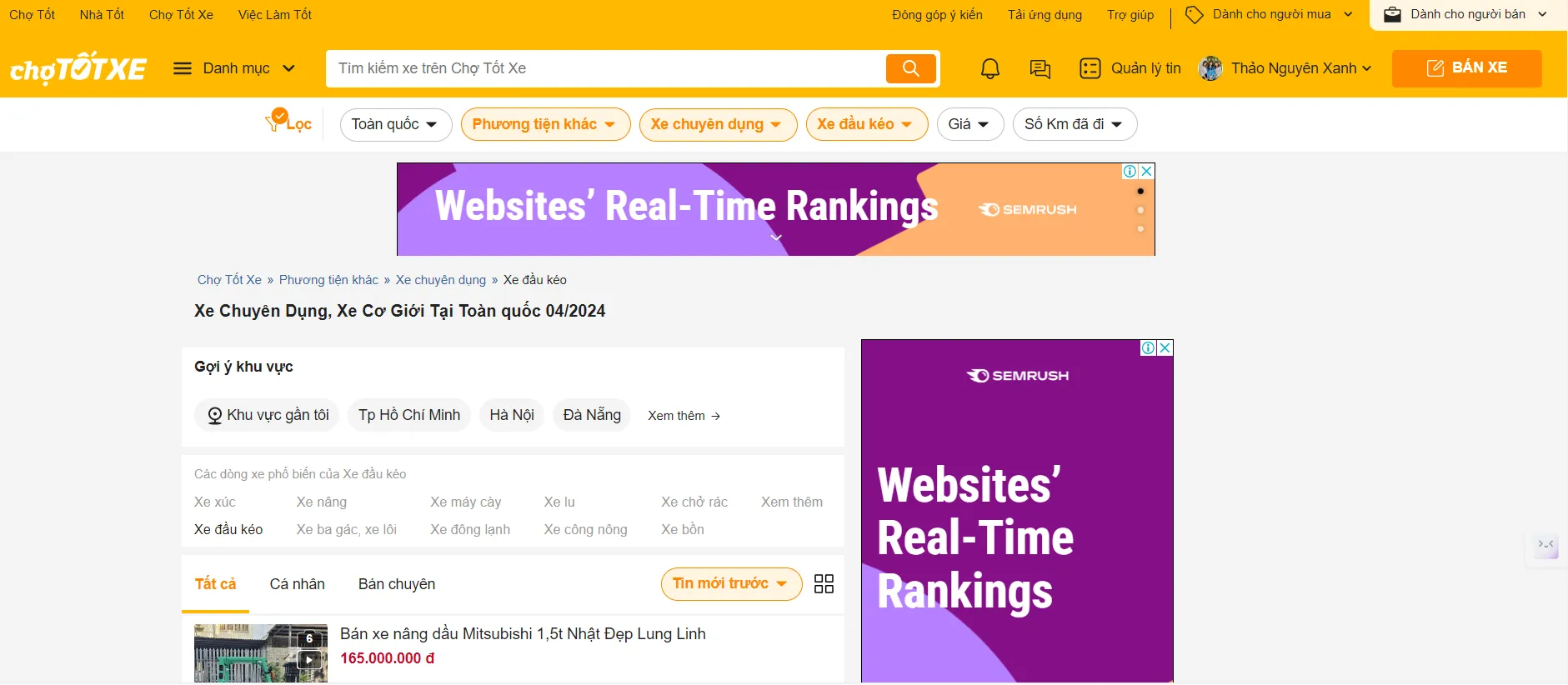Select the Bán chuyên tab

point(397,584)
